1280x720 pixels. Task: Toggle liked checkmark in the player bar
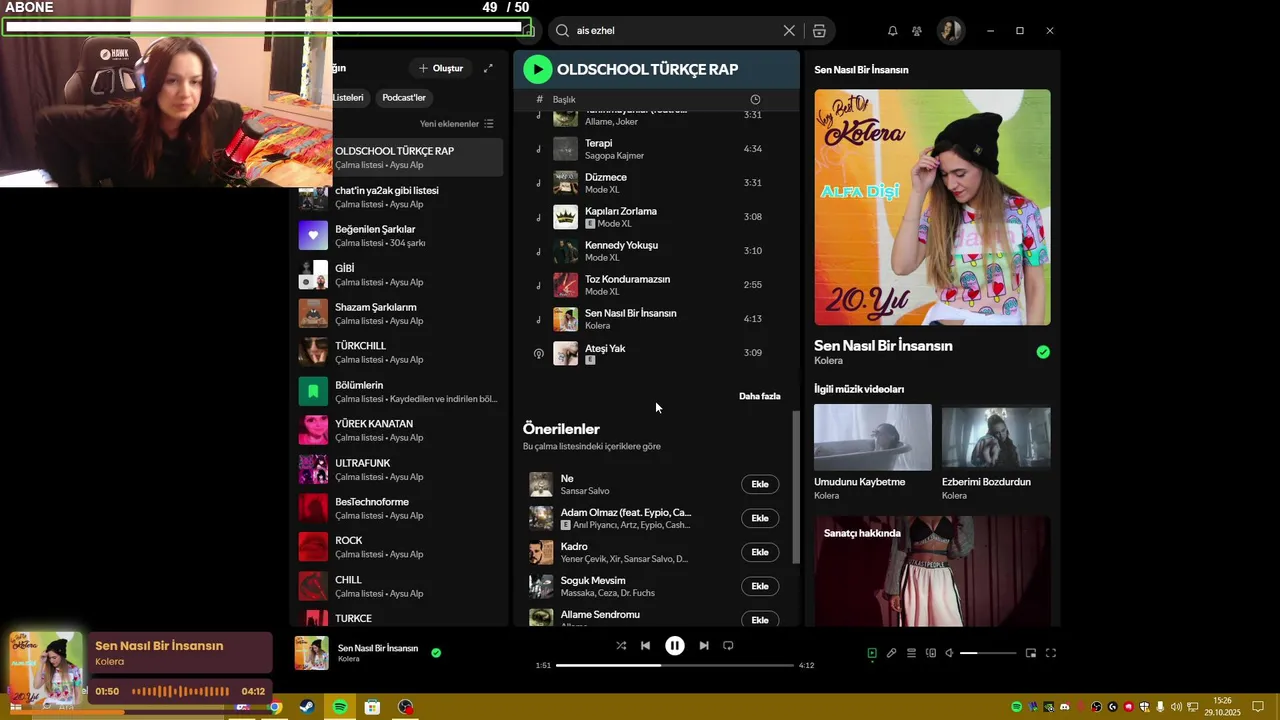436,653
